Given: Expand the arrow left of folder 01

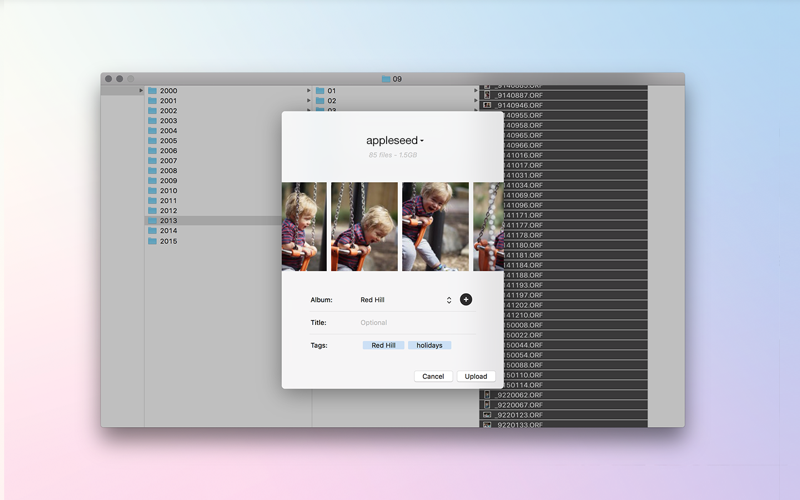Looking at the screenshot, I should [x=308, y=91].
